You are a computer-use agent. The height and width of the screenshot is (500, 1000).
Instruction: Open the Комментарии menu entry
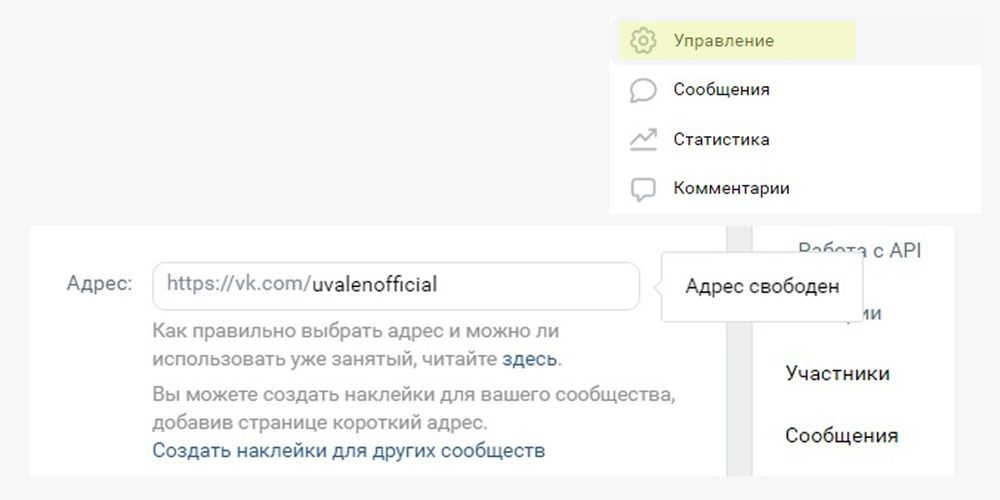click(x=732, y=188)
